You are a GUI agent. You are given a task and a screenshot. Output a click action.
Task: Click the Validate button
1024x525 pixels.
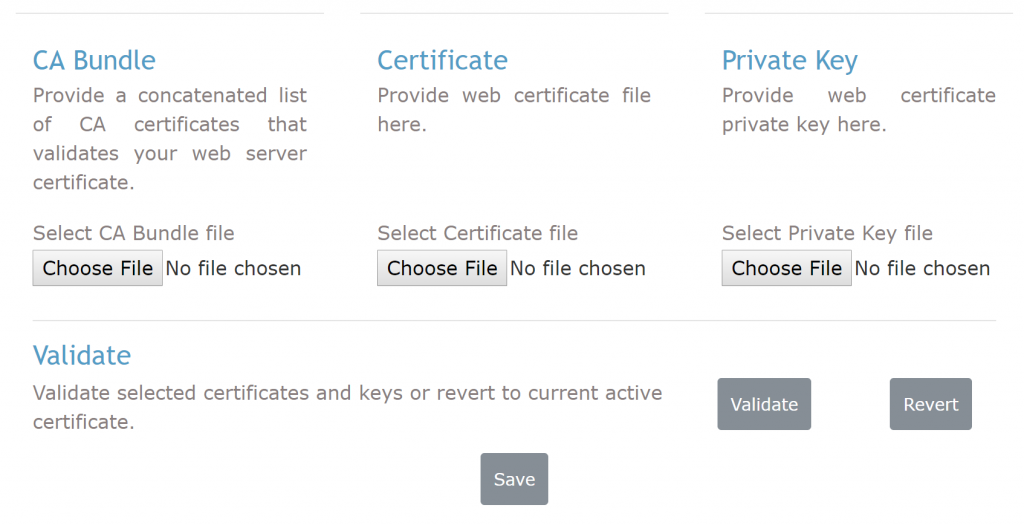[x=764, y=404]
